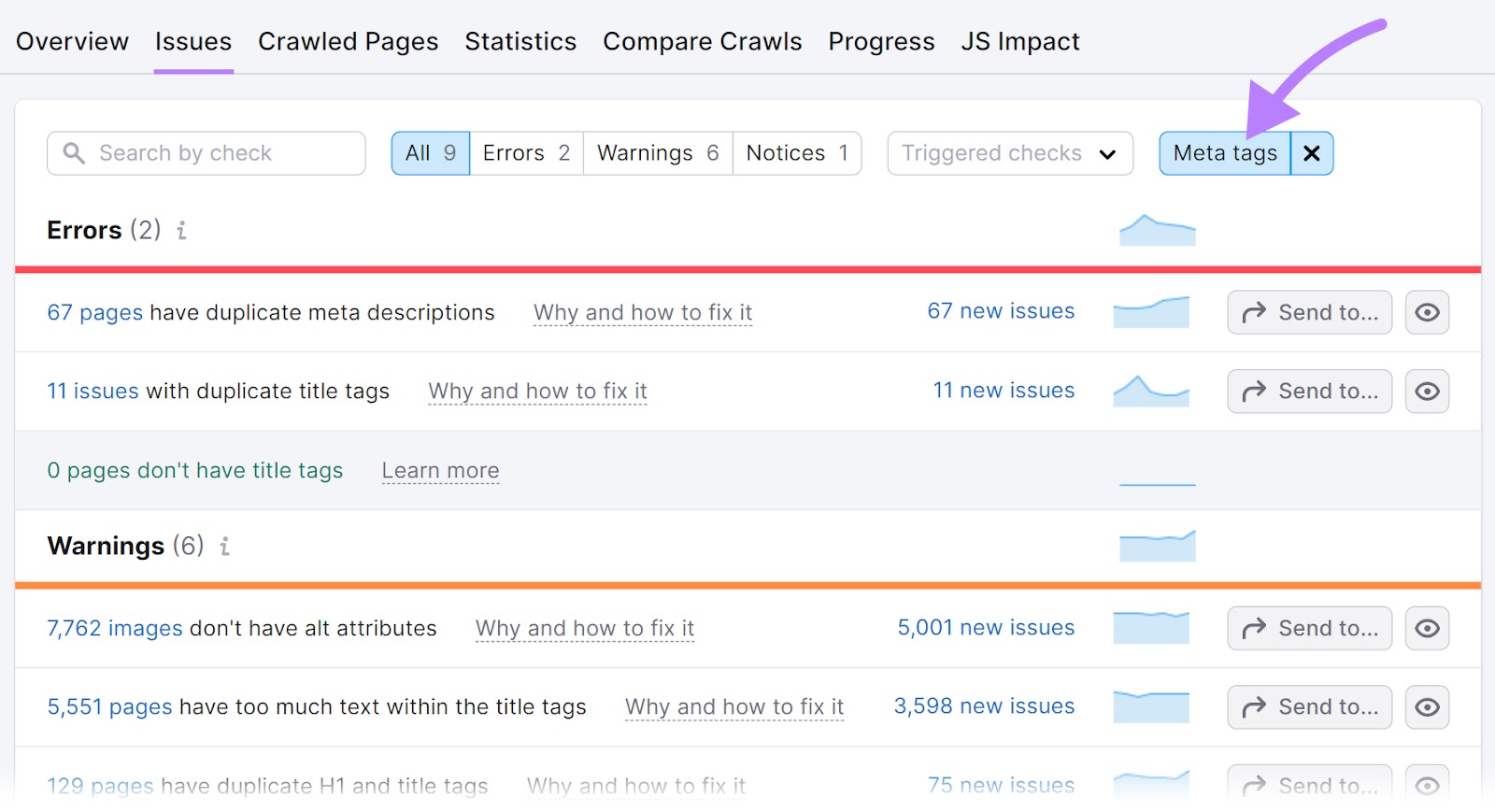Open the Progress tab
Image resolution: width=1495 pixels, height=812 pixels.
(881, 41)
